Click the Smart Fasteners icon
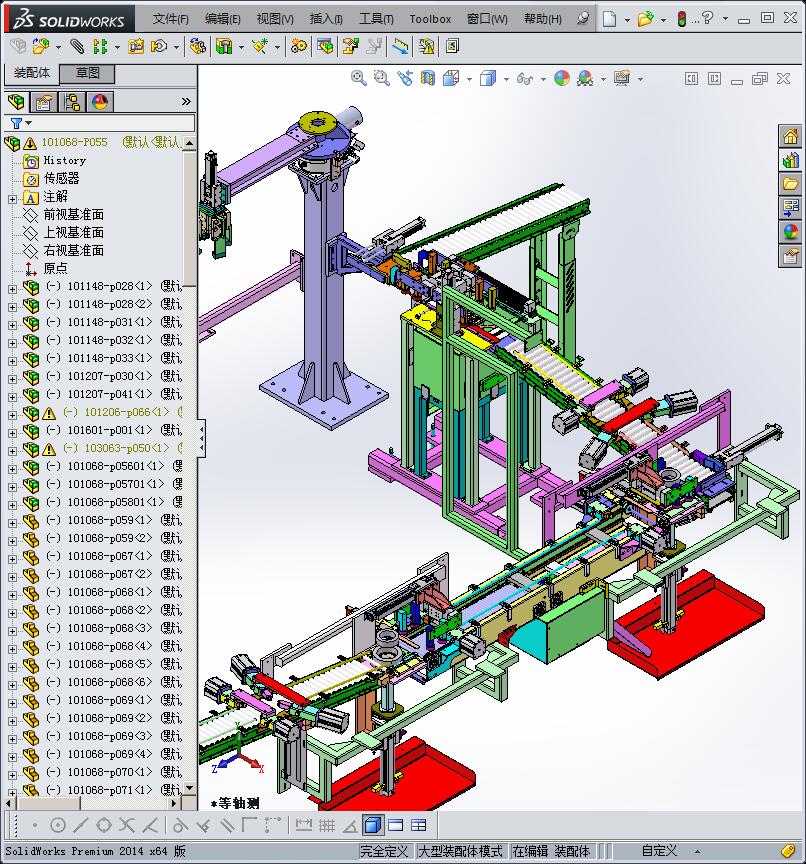Screen dimensions: 806x864 (136, 47)
